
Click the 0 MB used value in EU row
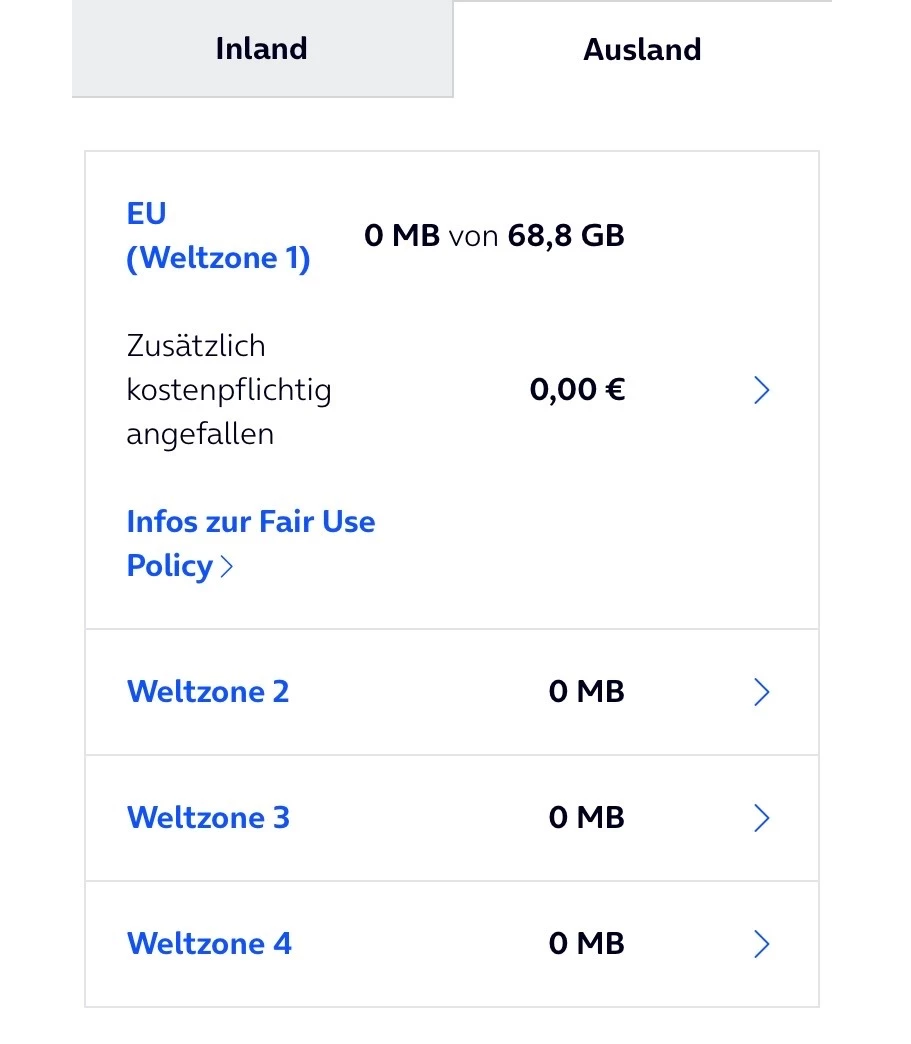coord(402,236)
